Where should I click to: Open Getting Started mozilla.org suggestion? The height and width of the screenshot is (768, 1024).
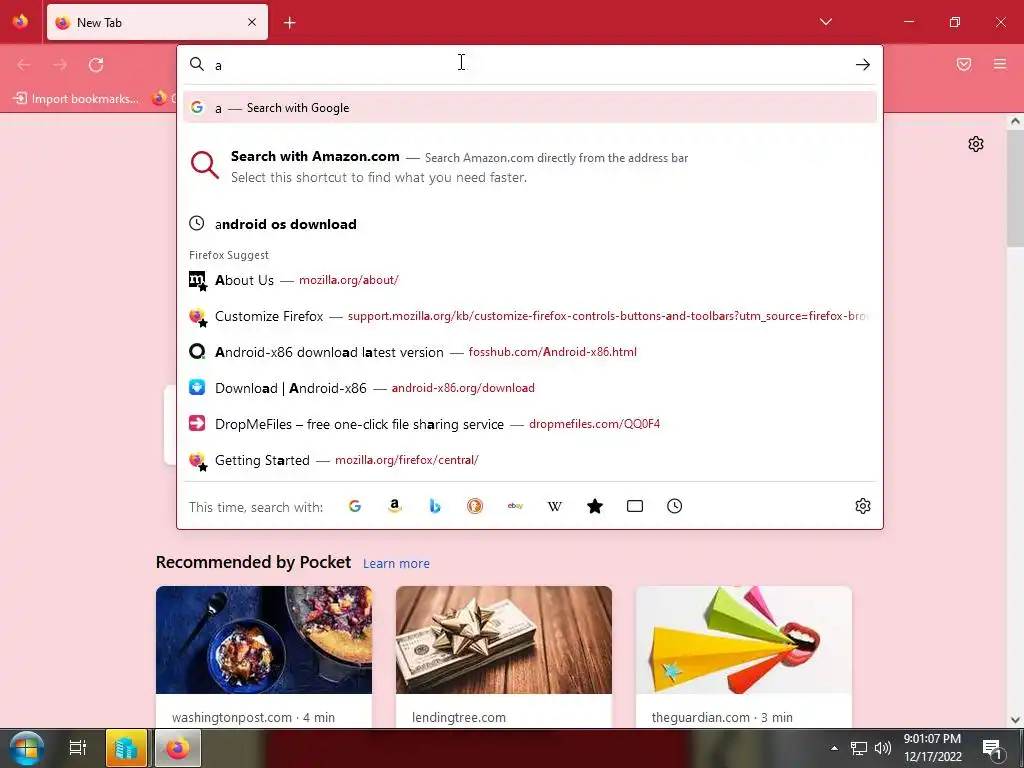coord(530,460)
